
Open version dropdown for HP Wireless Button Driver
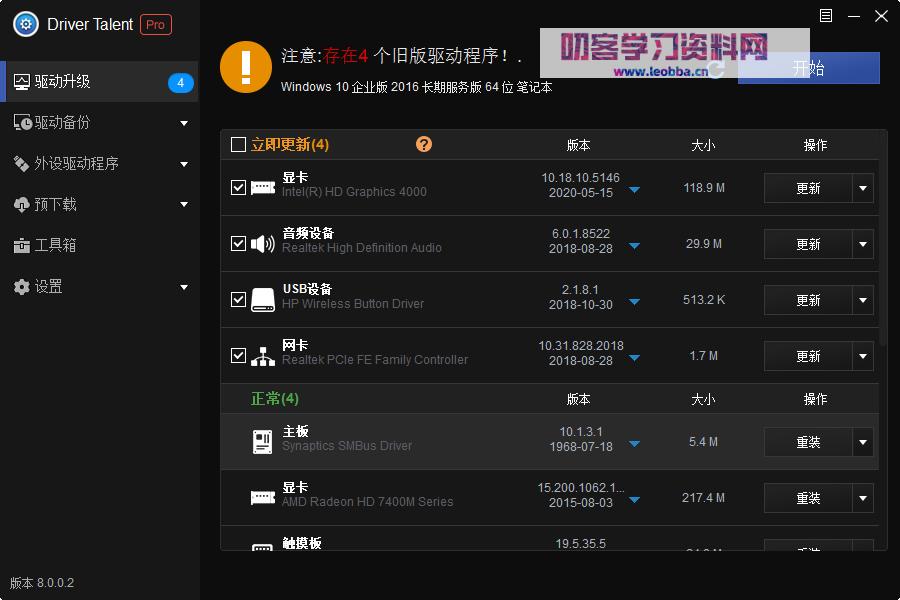(x=634, y=302)
